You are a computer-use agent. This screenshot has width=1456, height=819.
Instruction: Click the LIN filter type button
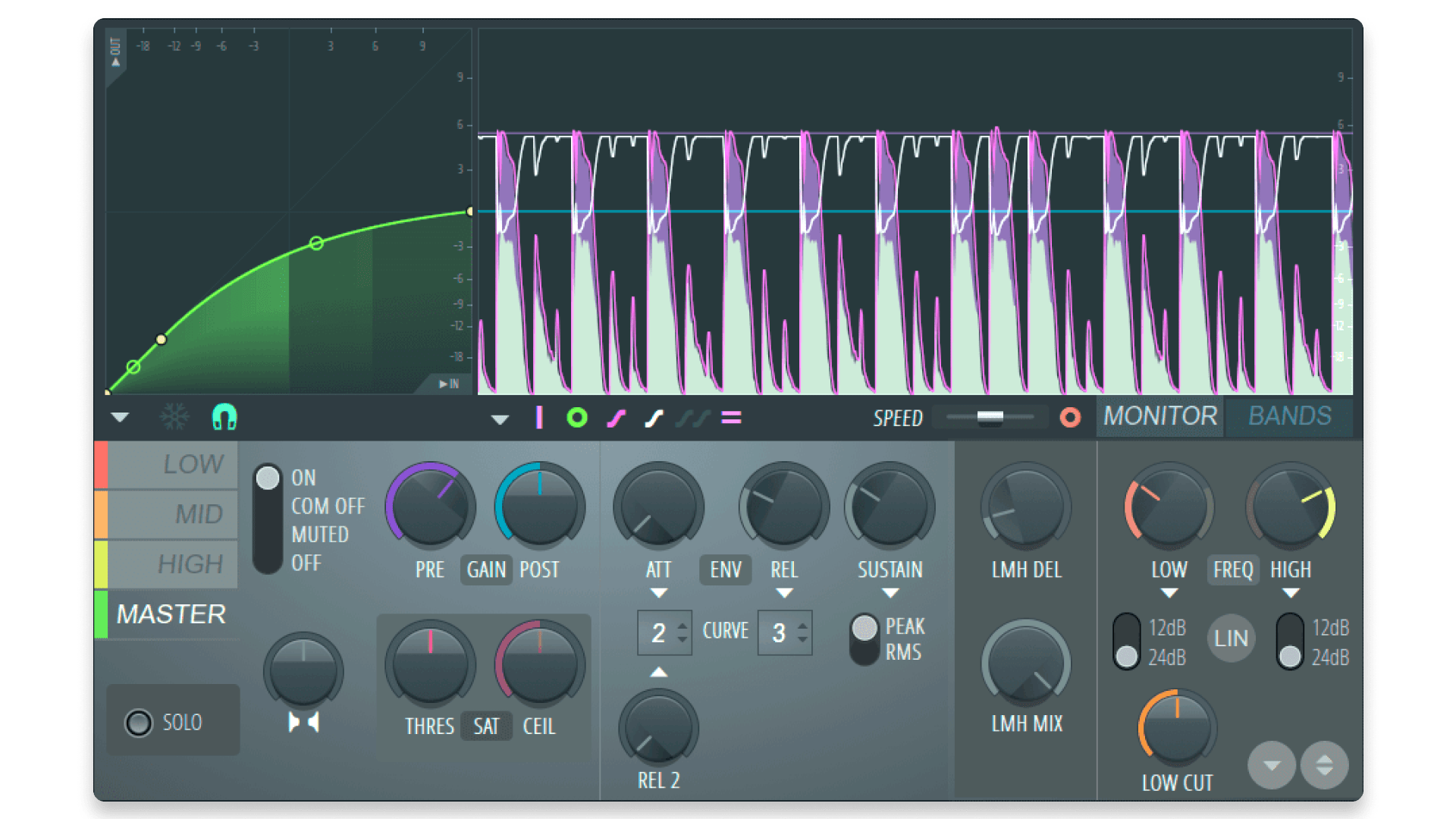click(1231, 639)
